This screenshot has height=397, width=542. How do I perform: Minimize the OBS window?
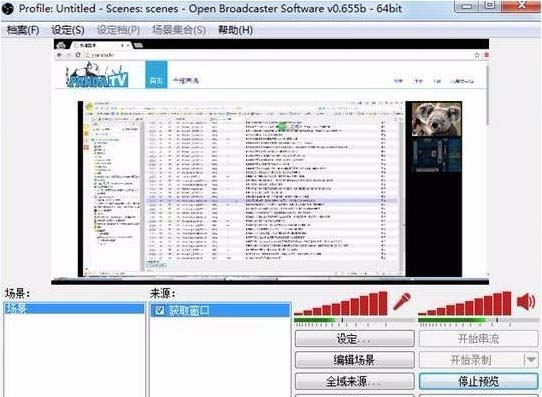[467, 6]
